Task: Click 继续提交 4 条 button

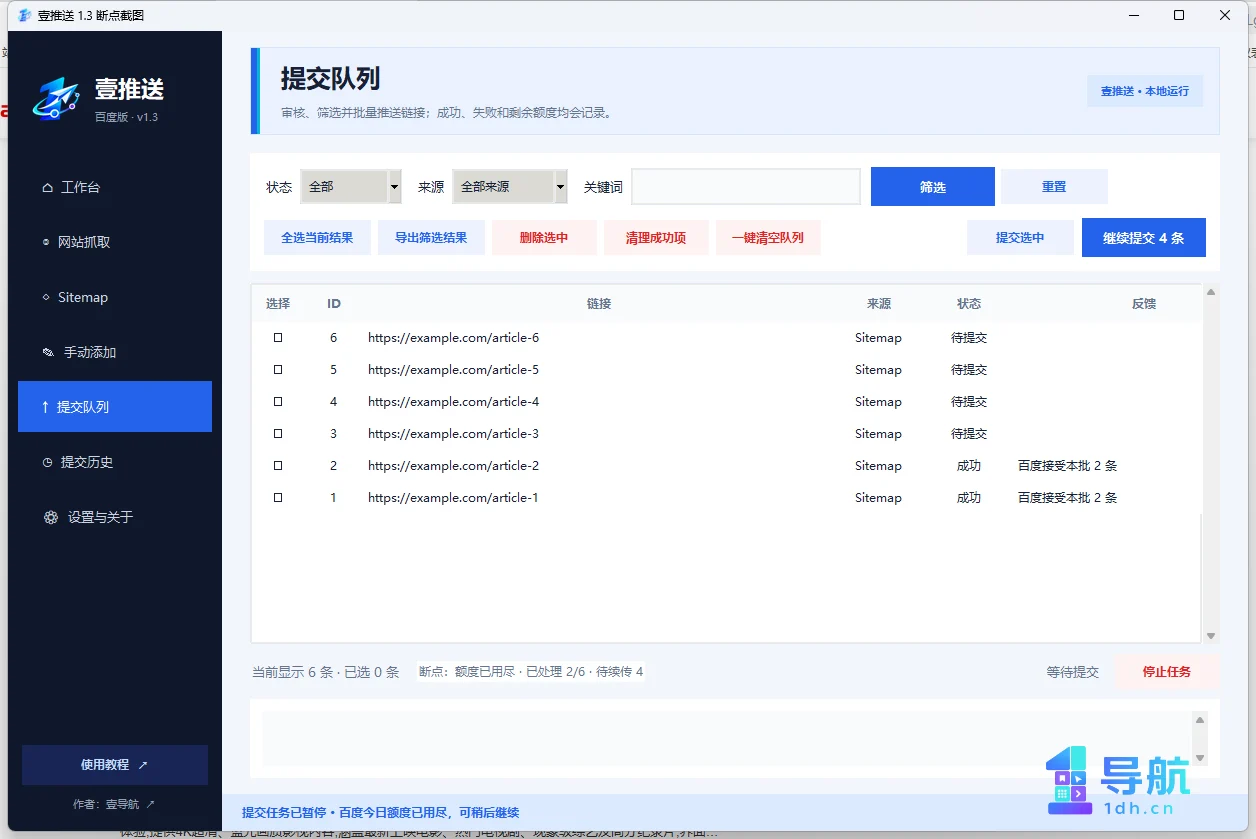Action: click(x=1144, y=238)
